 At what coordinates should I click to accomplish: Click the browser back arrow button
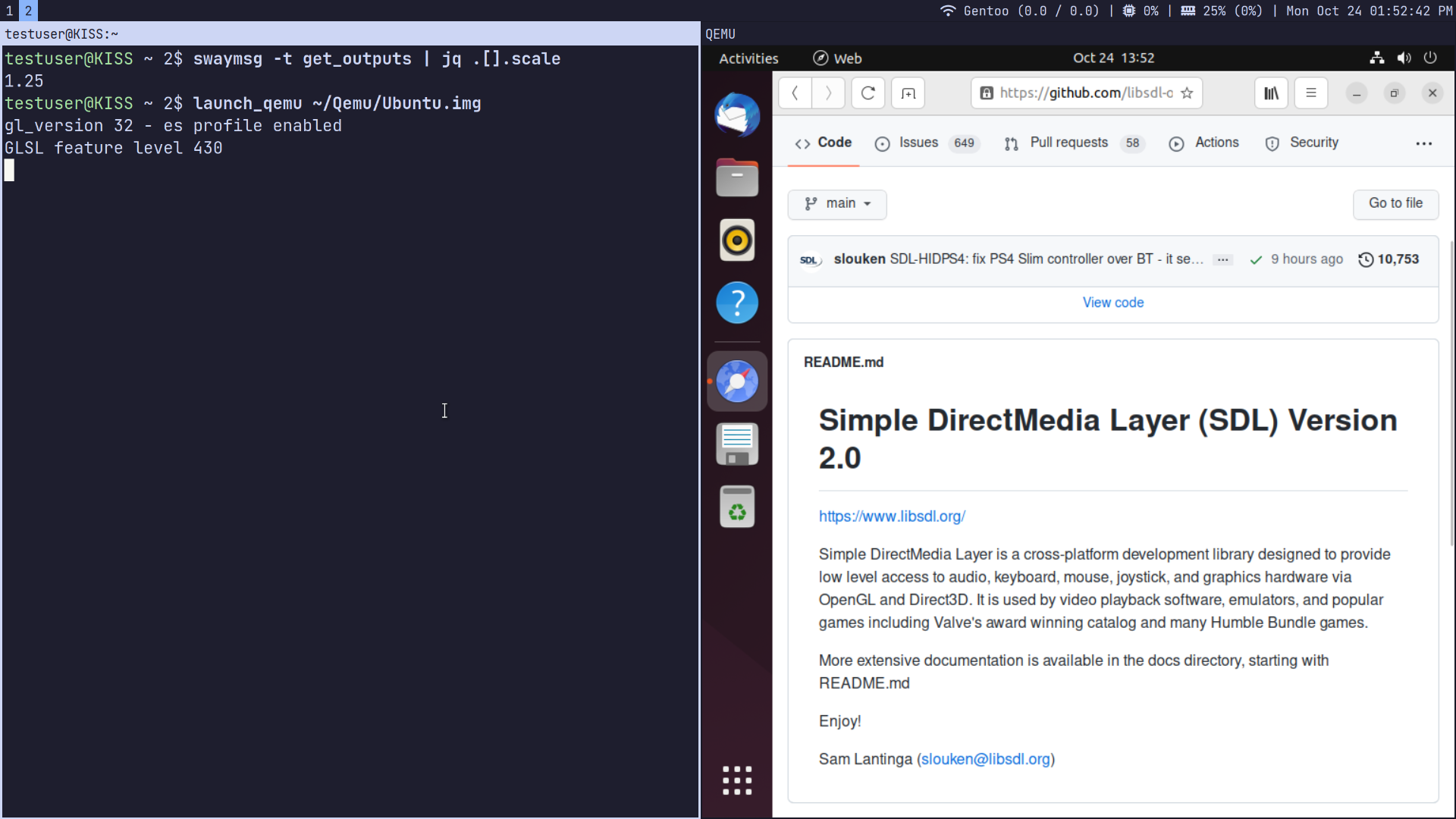(795, 93)
